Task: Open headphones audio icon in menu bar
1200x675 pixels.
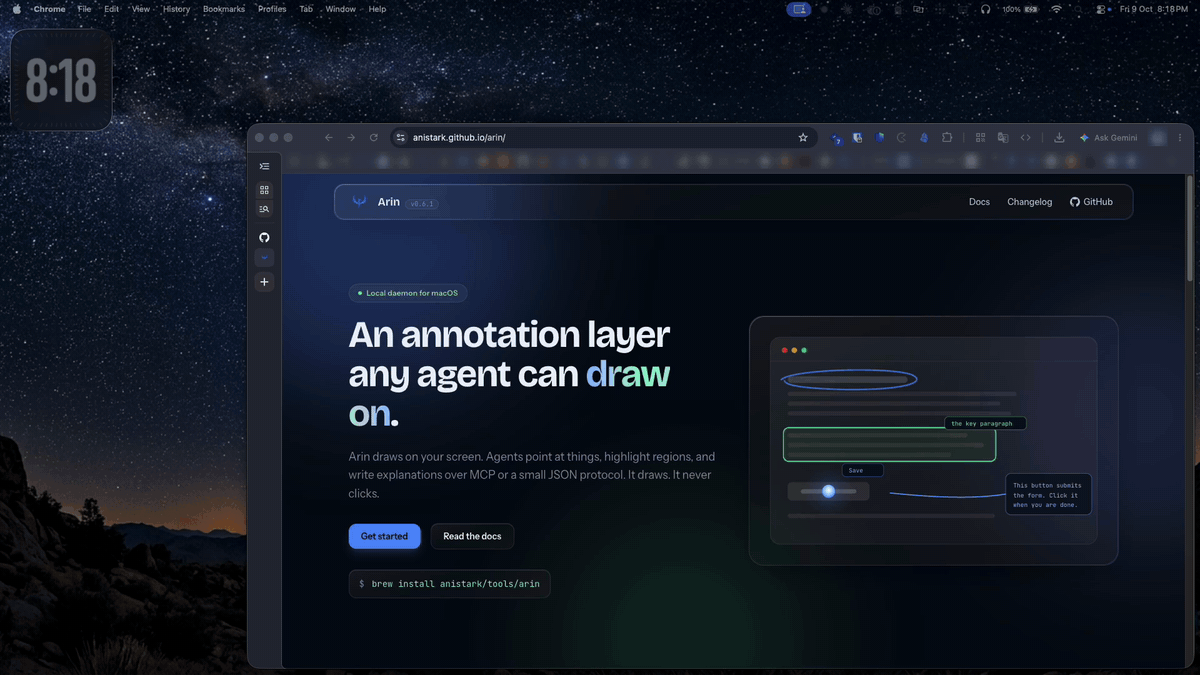Action: tap(985, 9)
